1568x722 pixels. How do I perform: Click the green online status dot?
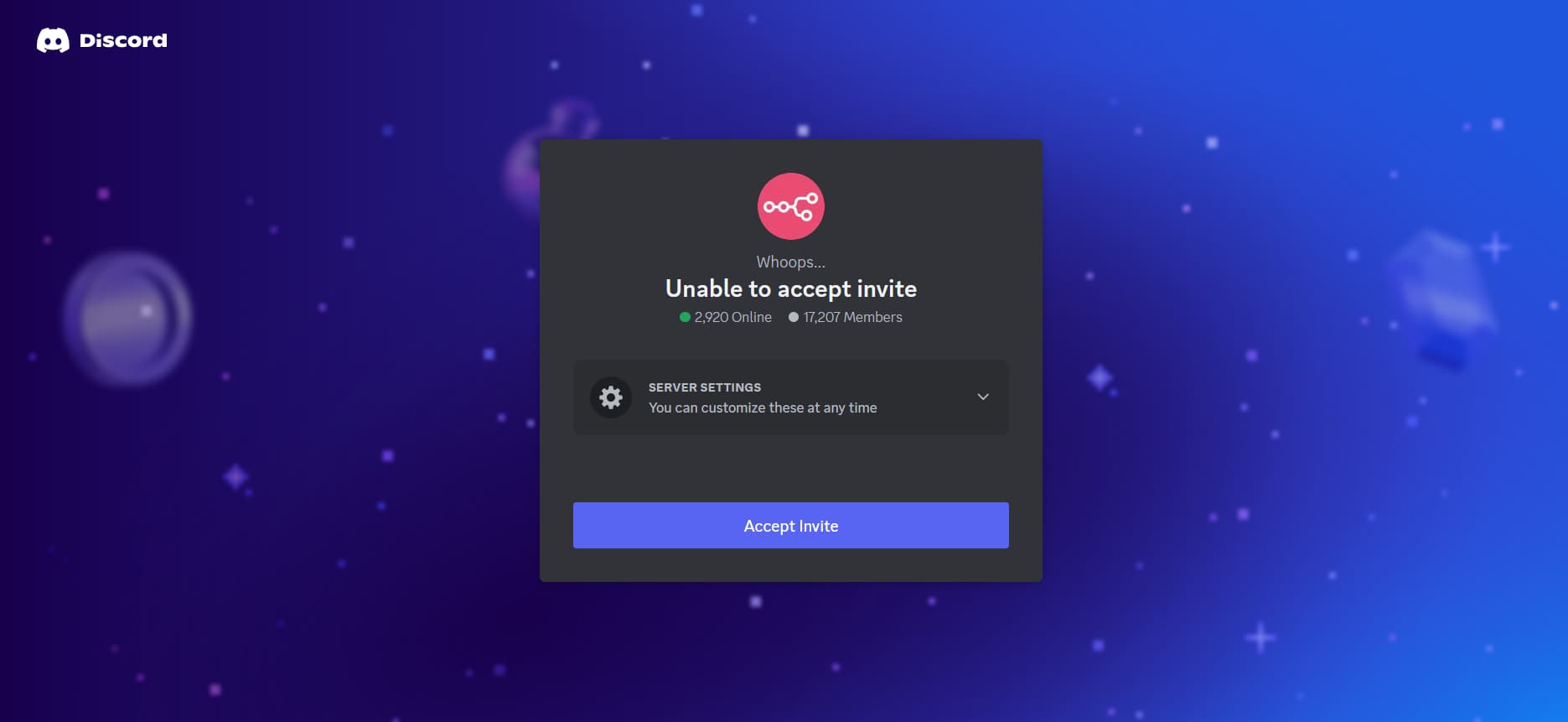click(x=685, y=317)
